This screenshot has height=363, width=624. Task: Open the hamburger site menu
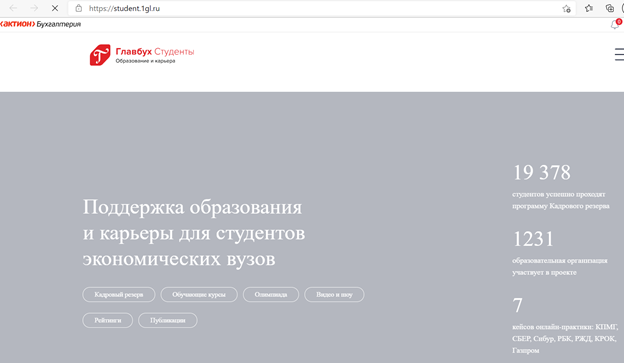coord(619,55)
